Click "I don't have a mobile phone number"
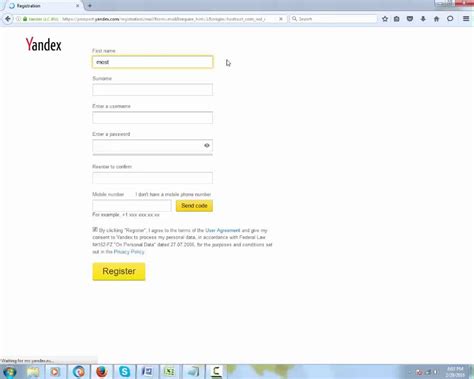 (173, 194)
